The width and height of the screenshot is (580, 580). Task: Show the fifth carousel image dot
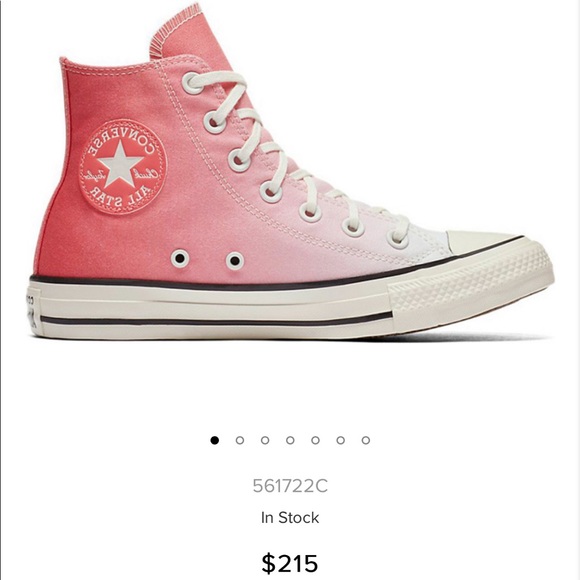point(316,440)
